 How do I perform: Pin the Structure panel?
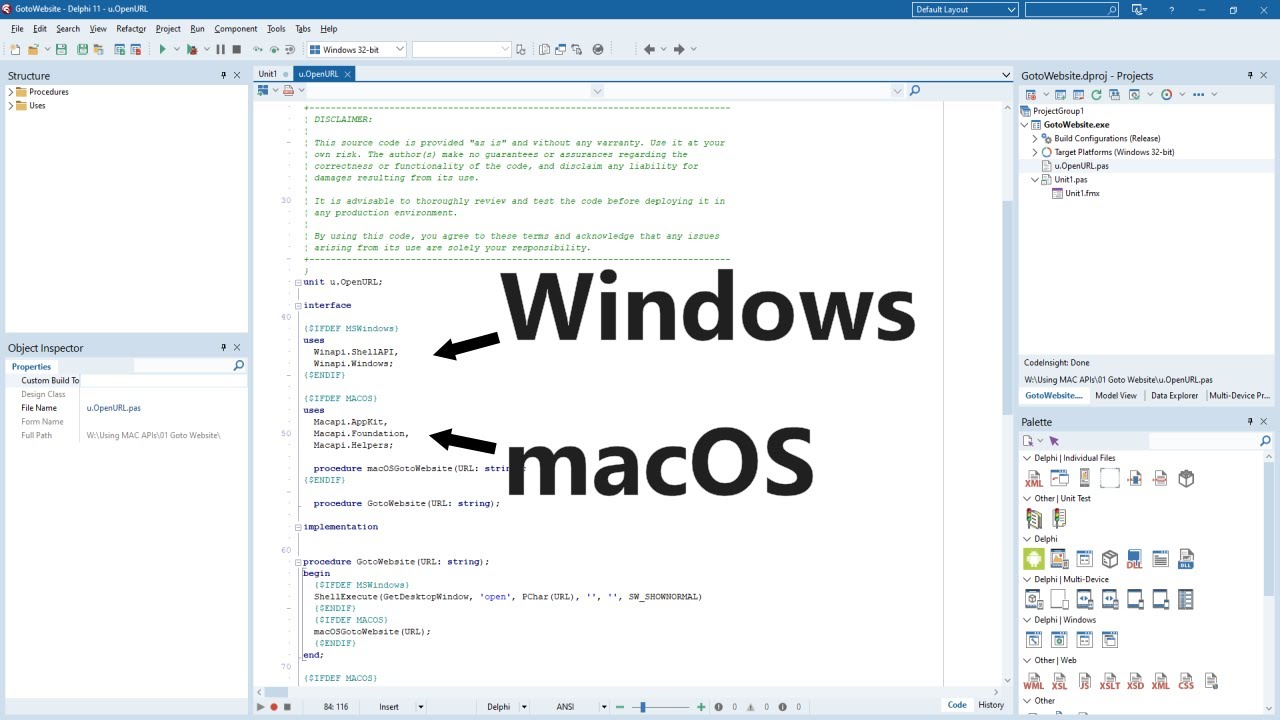coord(223,75)
